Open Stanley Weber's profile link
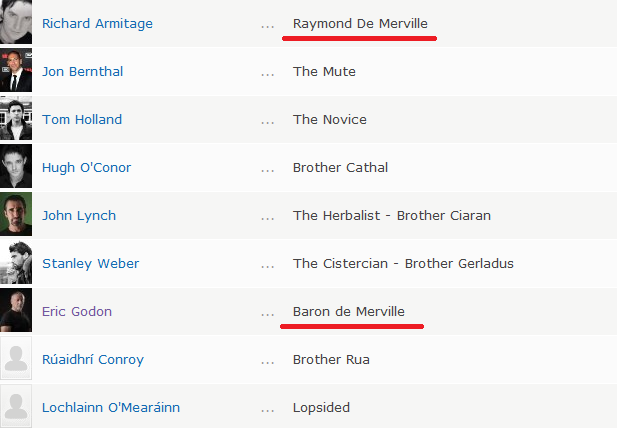619x428 pixels. pos(90,264)
